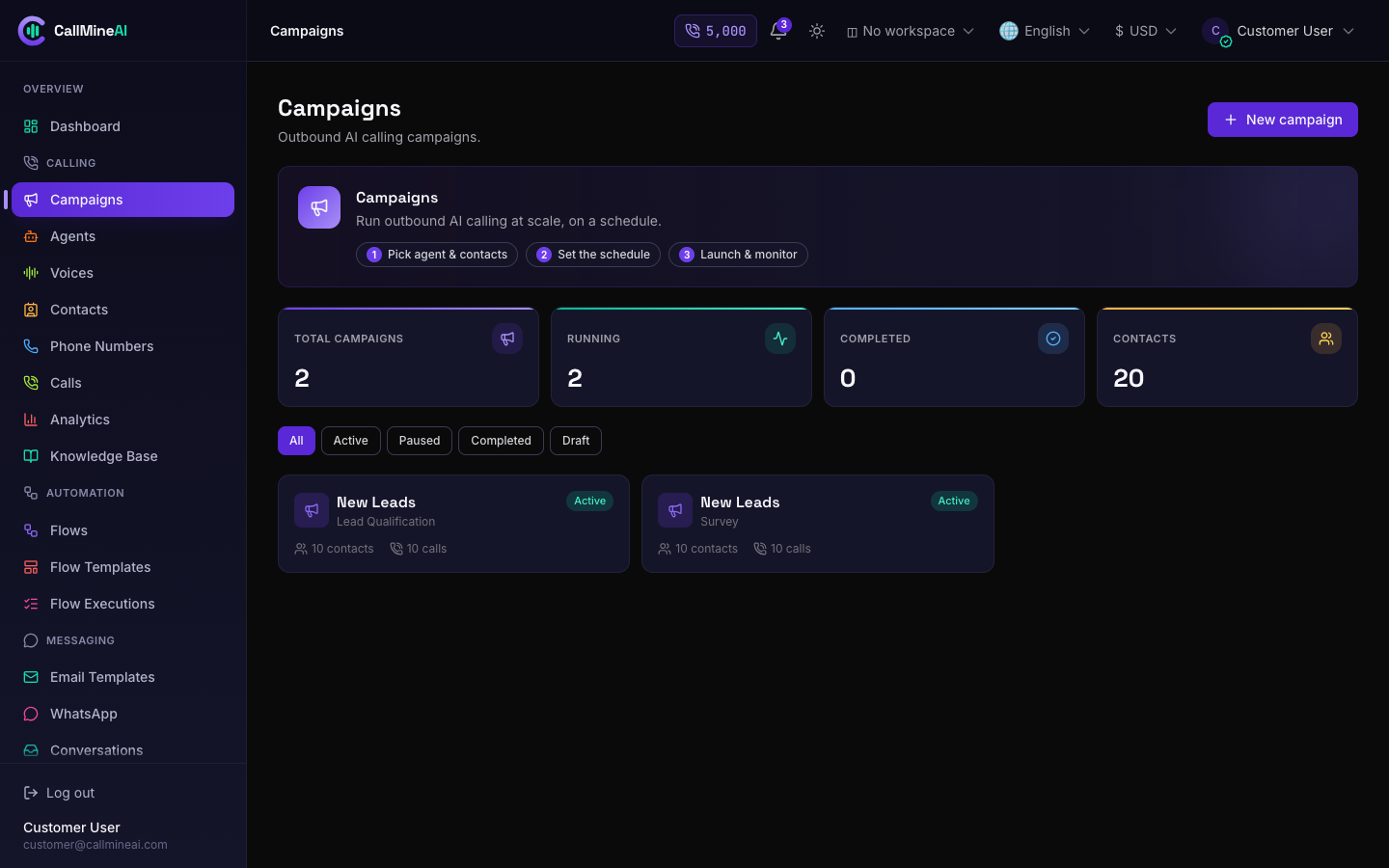Log out from the sidebar
Image resolution: width=1389 pixels, height=868 pixels.
click(x=59, y=793)
